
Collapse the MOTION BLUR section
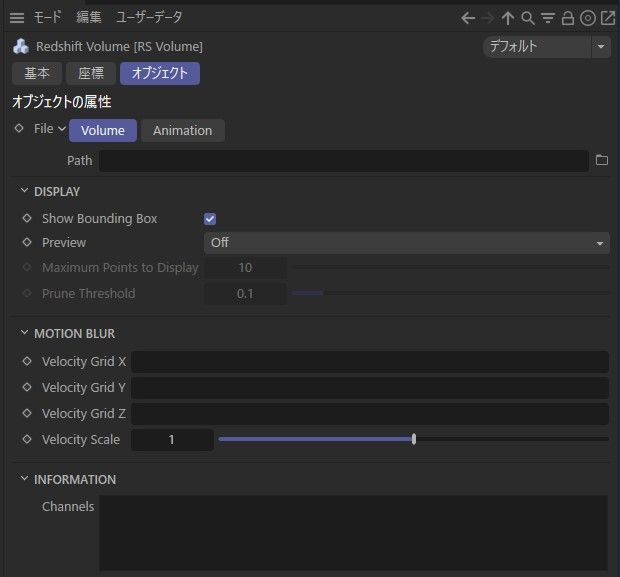click(24, 333)
